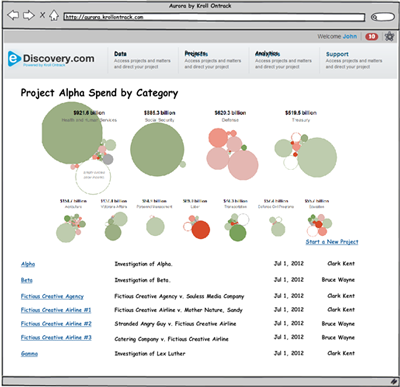Image resolution: width=400 pixels, height=387 pixels.
Task: Open the settings gear icon near Welcome
Action: click(x=389, y=36)
